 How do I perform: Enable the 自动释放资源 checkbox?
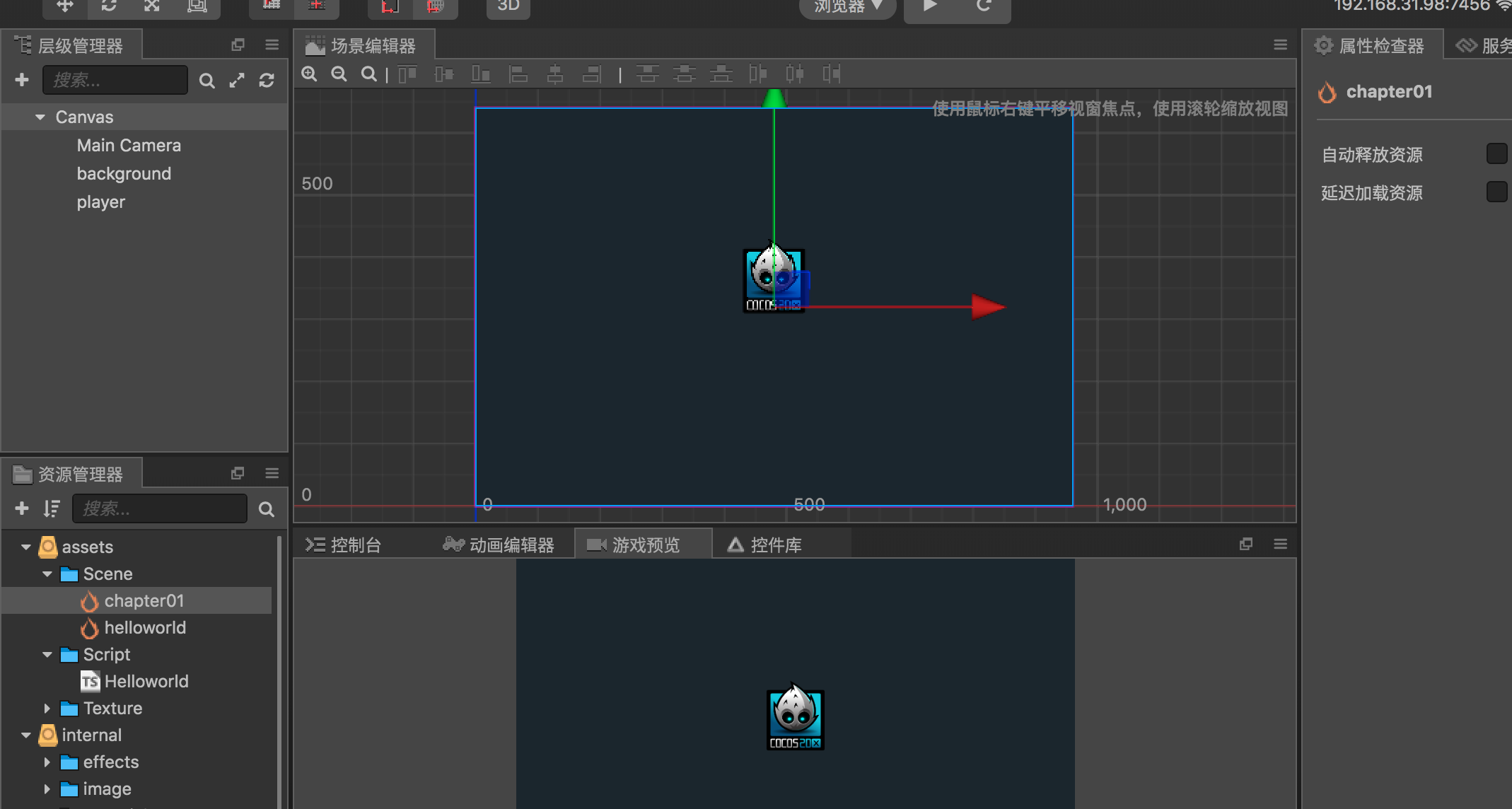(1496, 154)
